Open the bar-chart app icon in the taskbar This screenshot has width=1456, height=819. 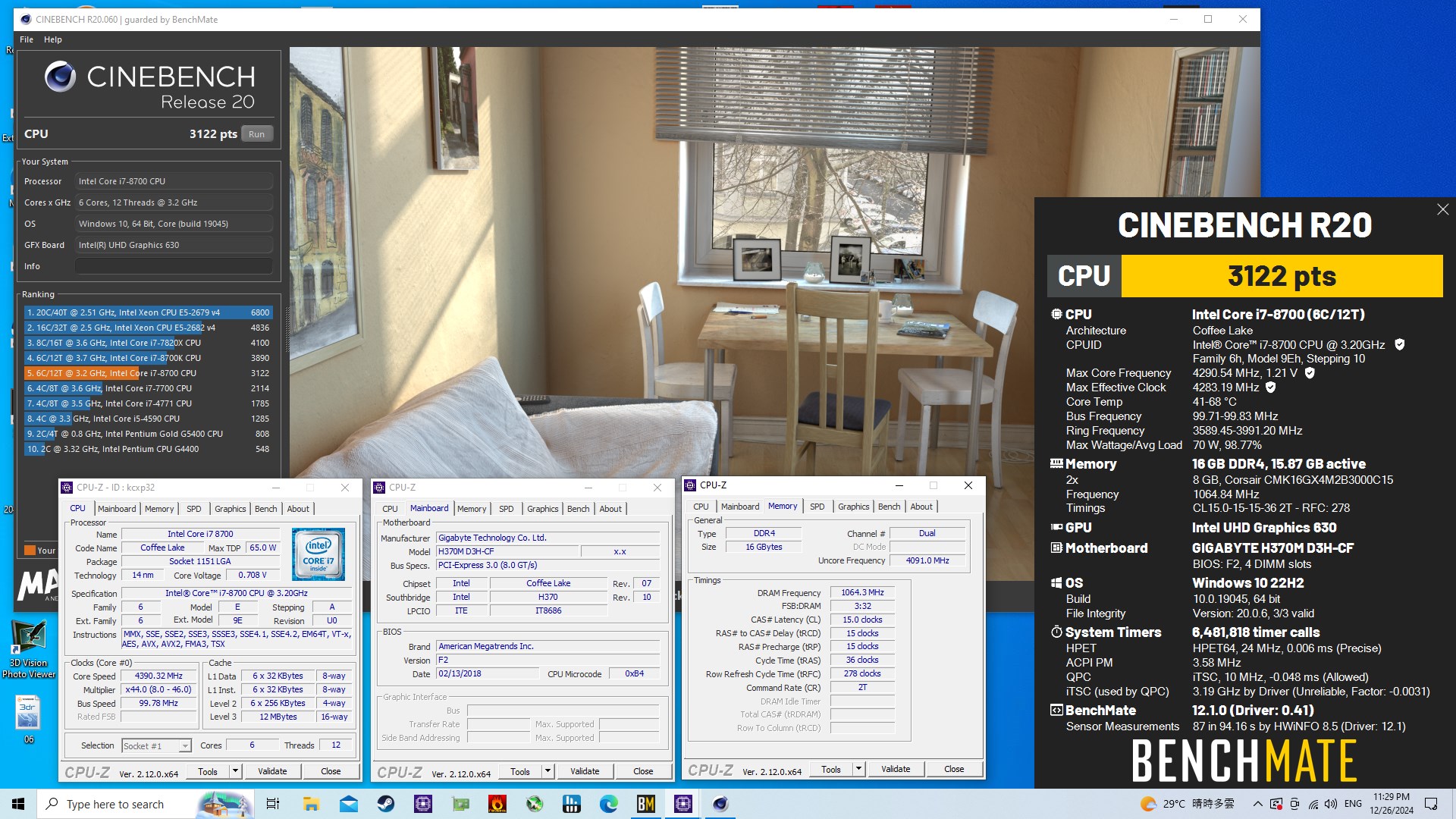pos(572,804)
